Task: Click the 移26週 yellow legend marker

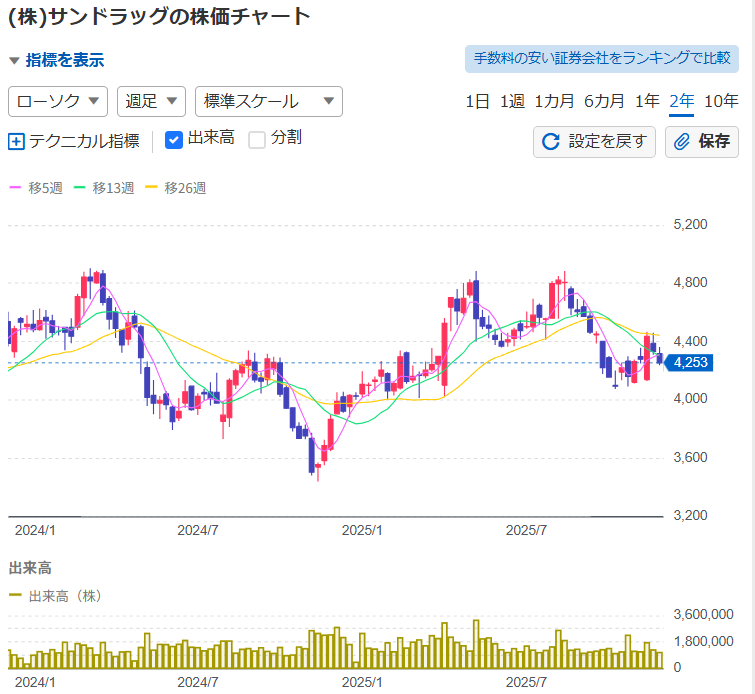Action: click(x=152, y=187)
